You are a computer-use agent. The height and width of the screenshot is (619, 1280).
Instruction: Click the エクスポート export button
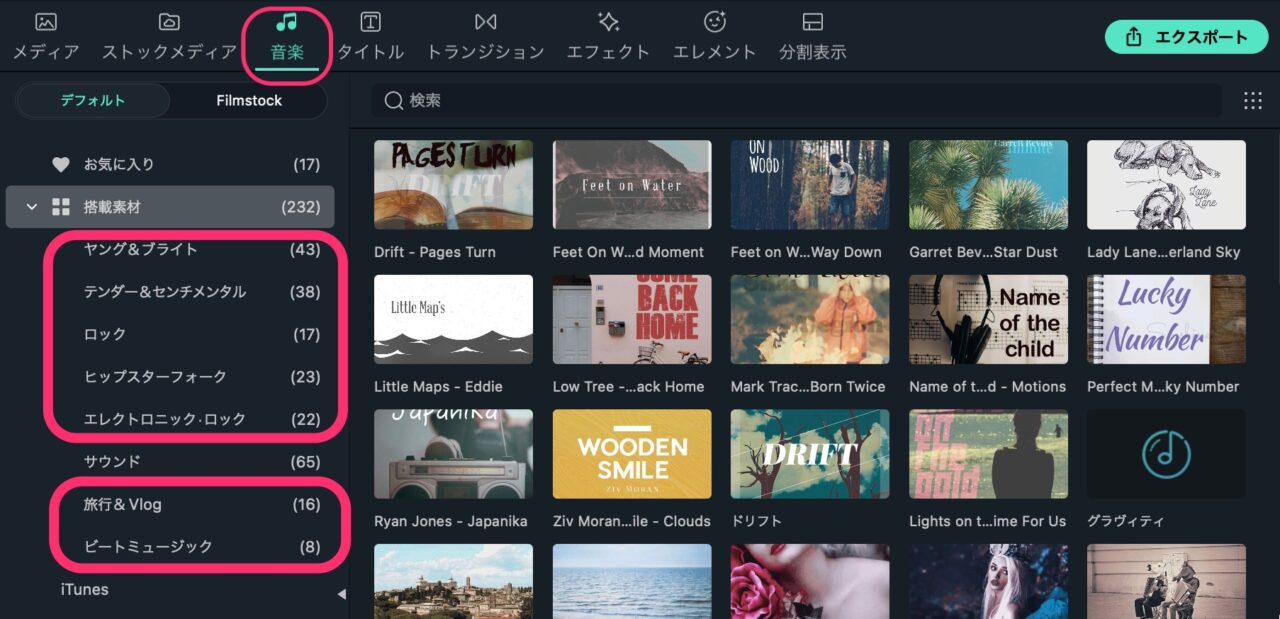click(1186, 37)
